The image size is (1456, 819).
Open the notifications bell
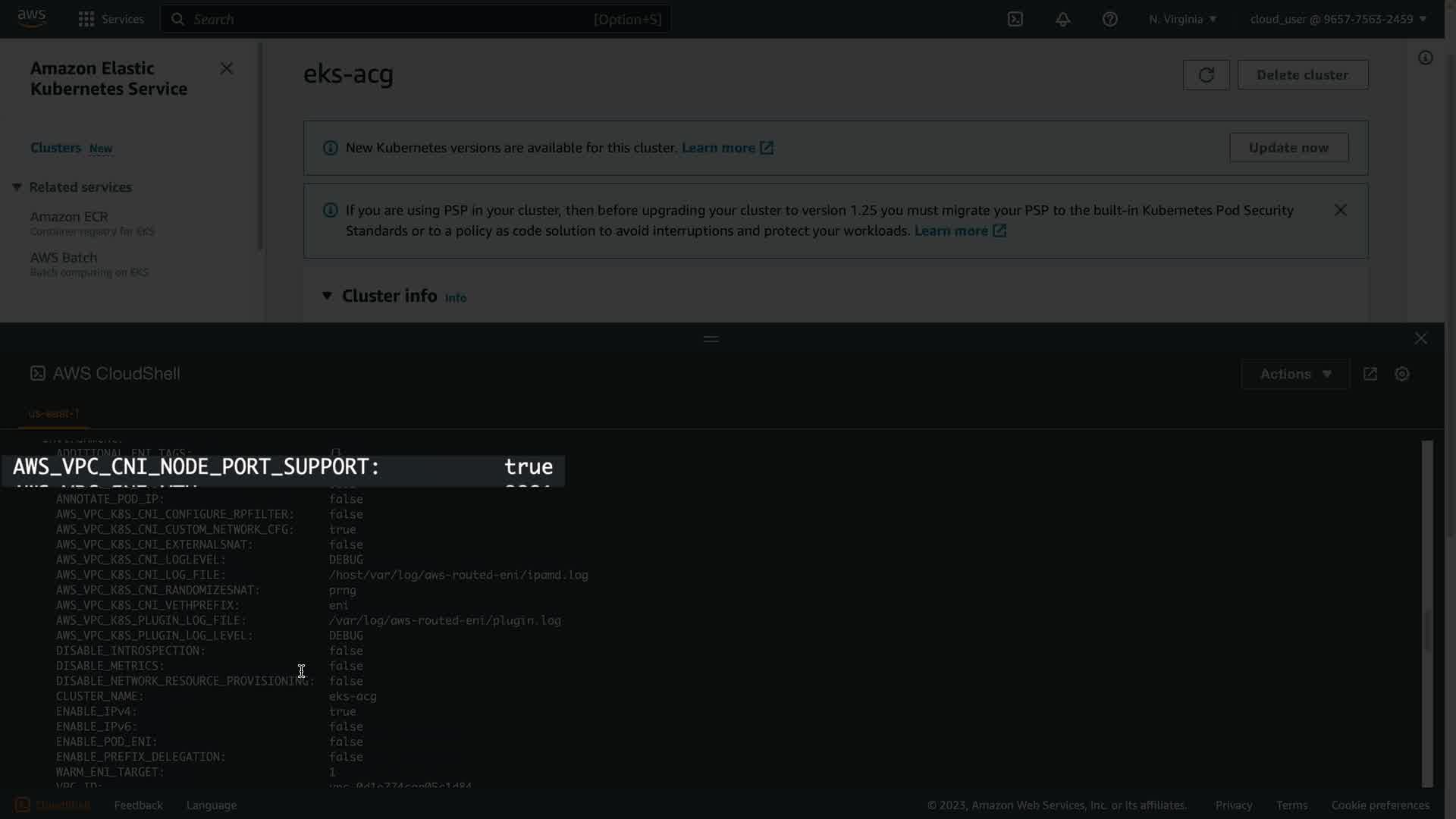point(1062,19)
